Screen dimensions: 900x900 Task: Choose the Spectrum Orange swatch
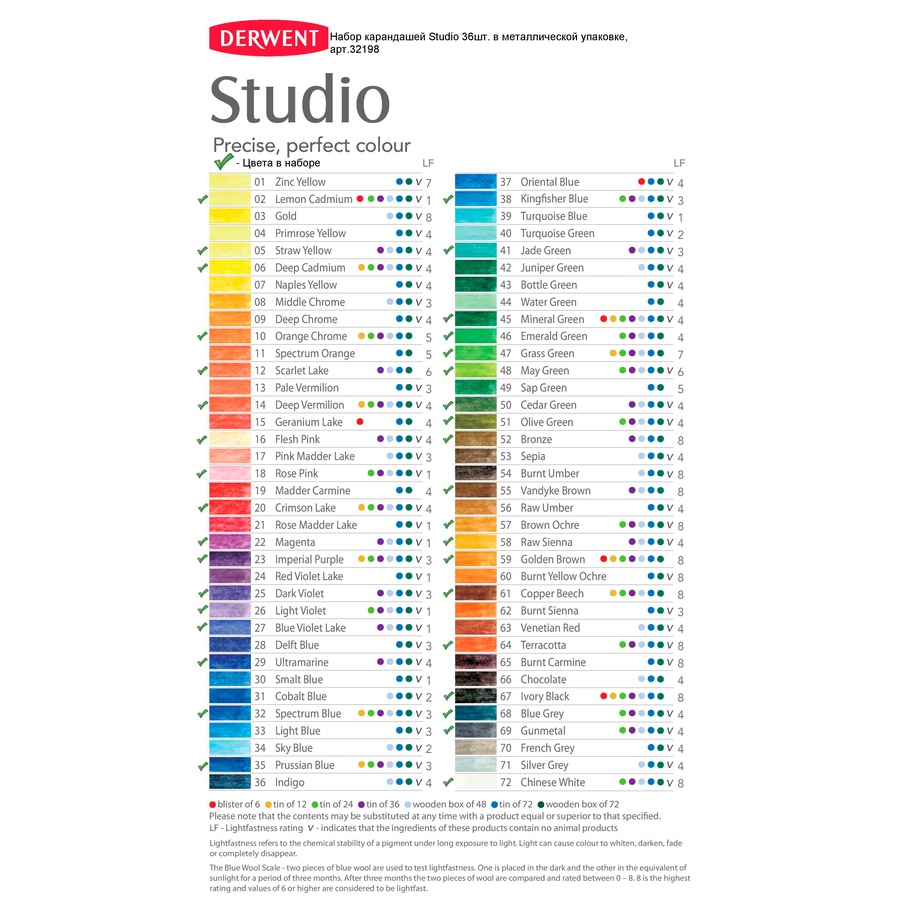pos(230,354)
